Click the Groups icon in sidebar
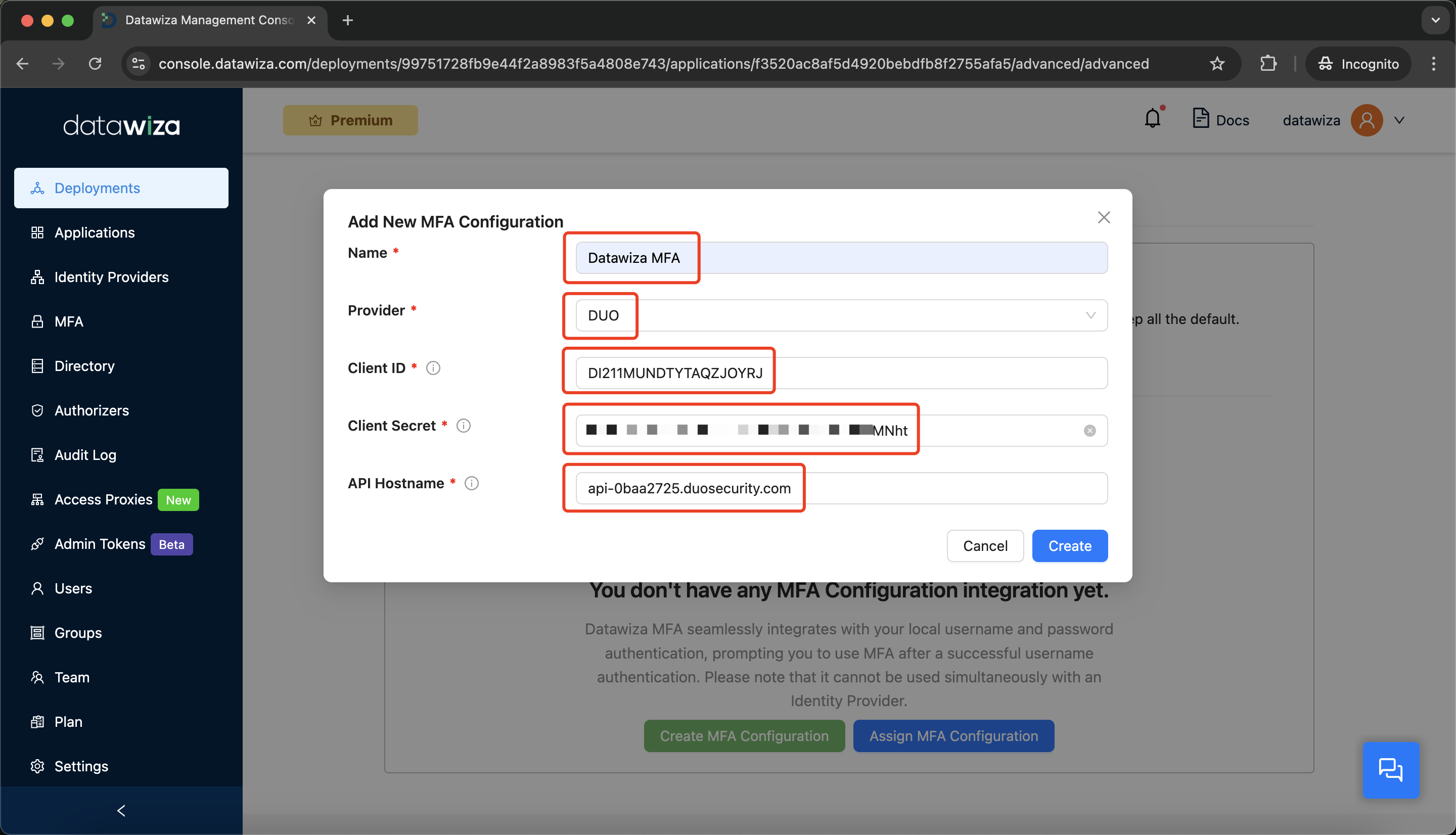Image resolution: width=1456 pixels, height=835 pixels. click(37, 632)
